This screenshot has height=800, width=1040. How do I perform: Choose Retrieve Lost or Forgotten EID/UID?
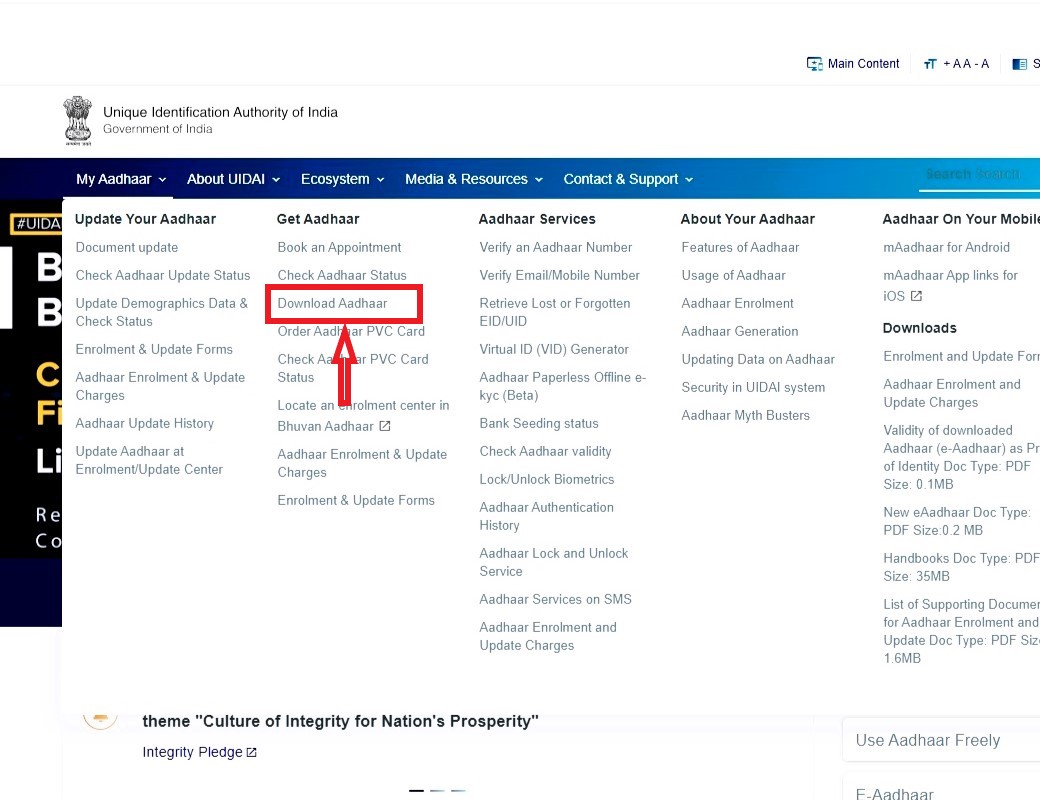click(x=555, y=312)
